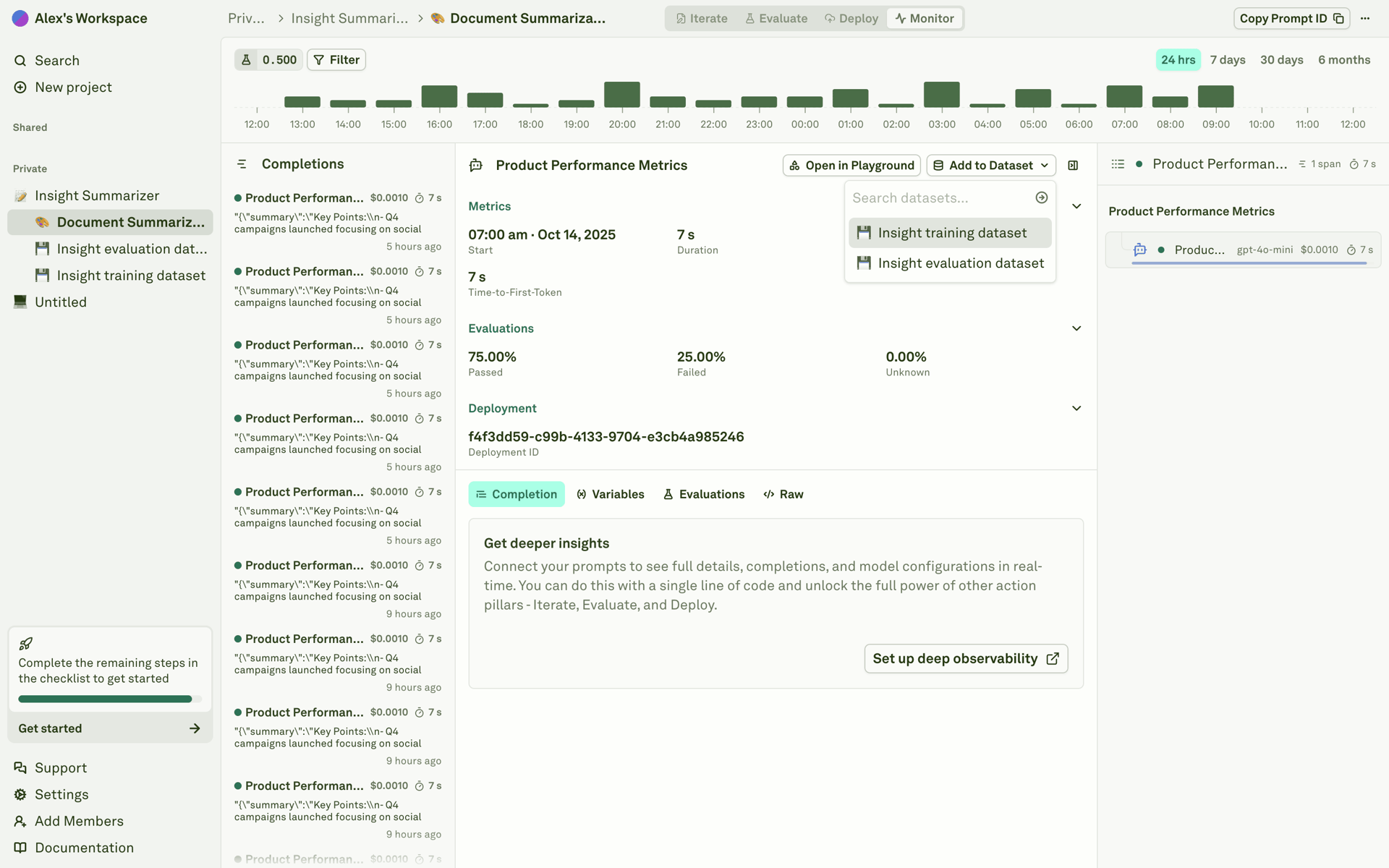The width and height of the screenshot is (1389, 868).
Task: Click Priv... breadcrumb link
Action: tap(246, 19)
